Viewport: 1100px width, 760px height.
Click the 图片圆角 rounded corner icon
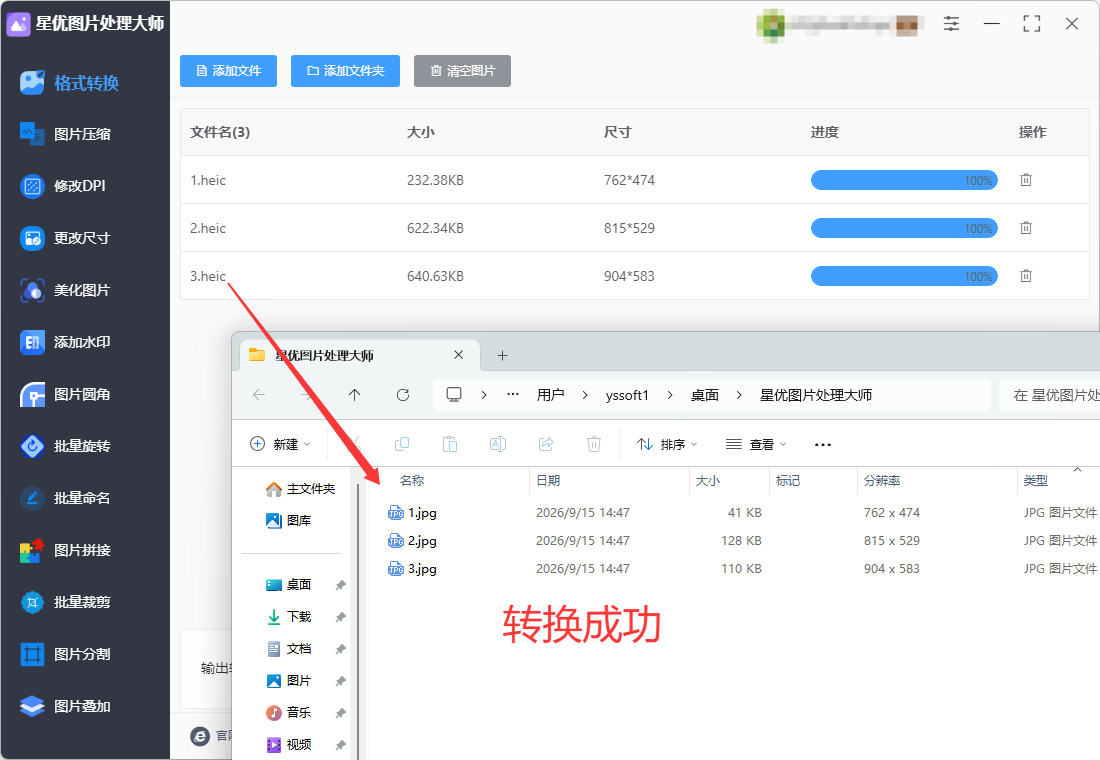(32, 394)
